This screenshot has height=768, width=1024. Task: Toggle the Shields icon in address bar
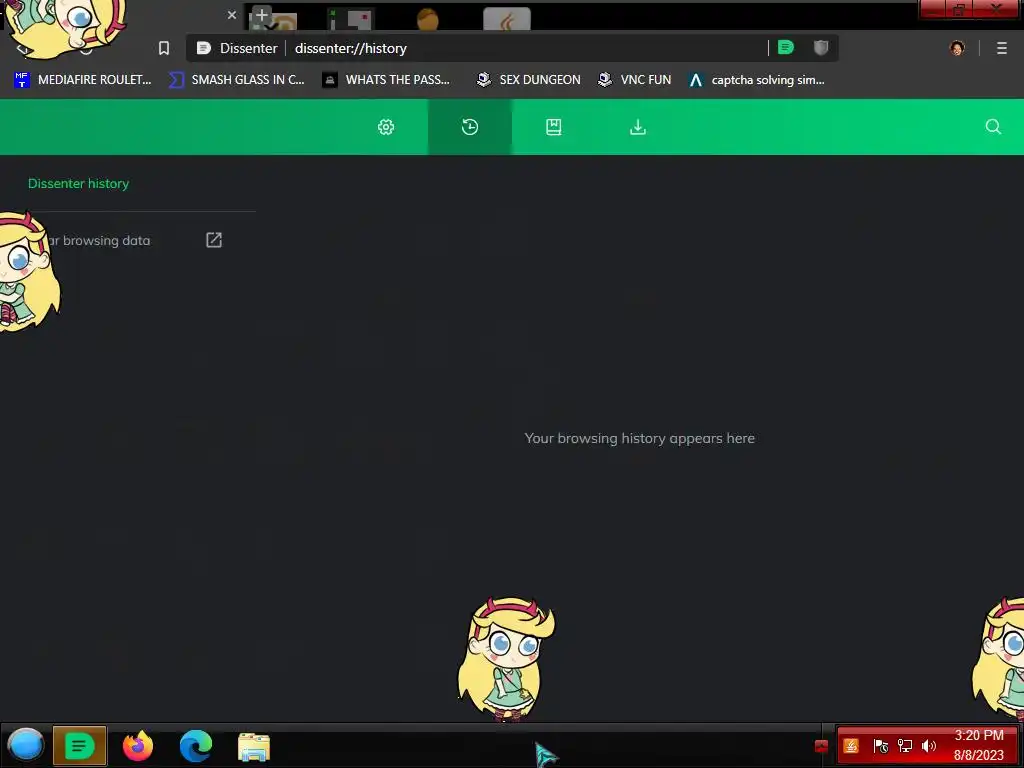click(821, 48)
